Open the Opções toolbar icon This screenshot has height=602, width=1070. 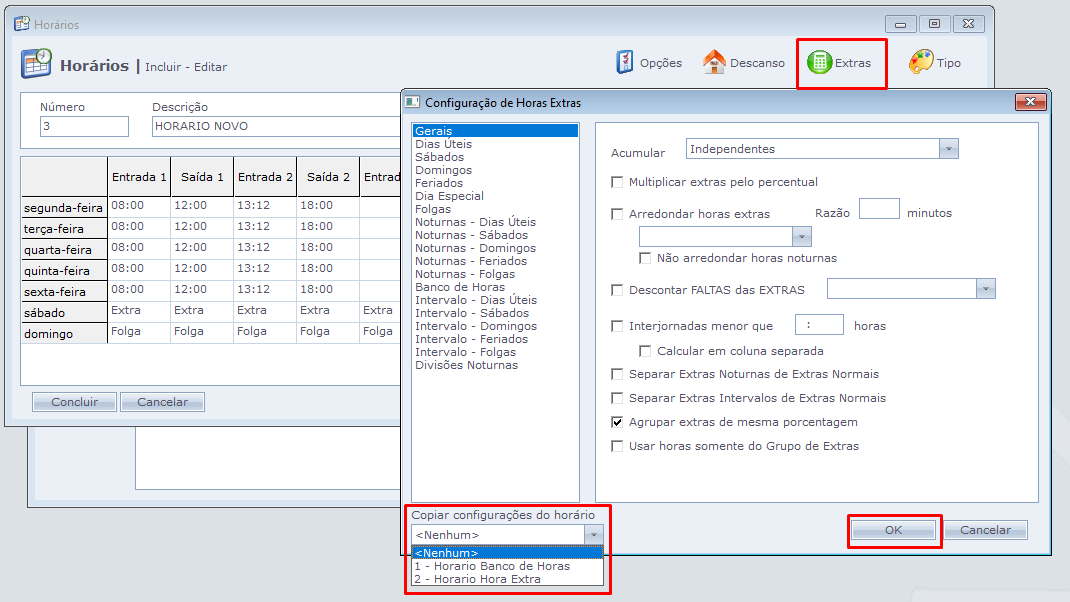click(x=625, y=62)
